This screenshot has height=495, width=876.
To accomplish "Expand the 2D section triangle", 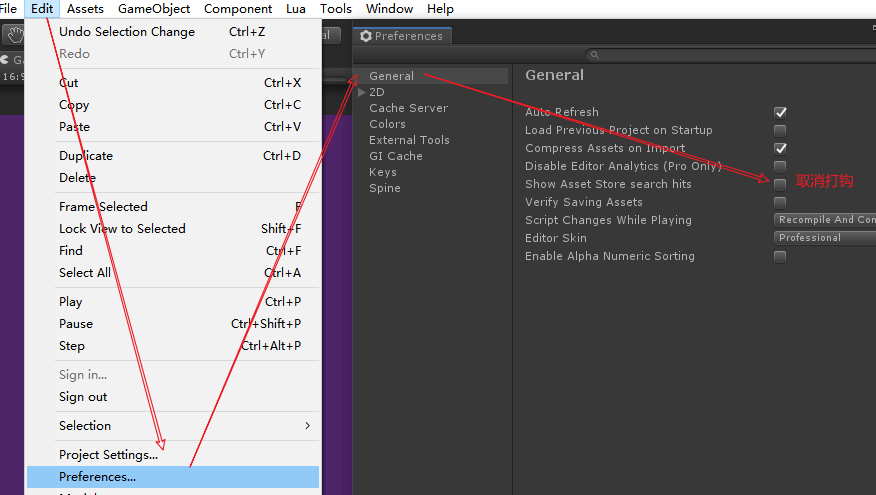I will 362,92.
